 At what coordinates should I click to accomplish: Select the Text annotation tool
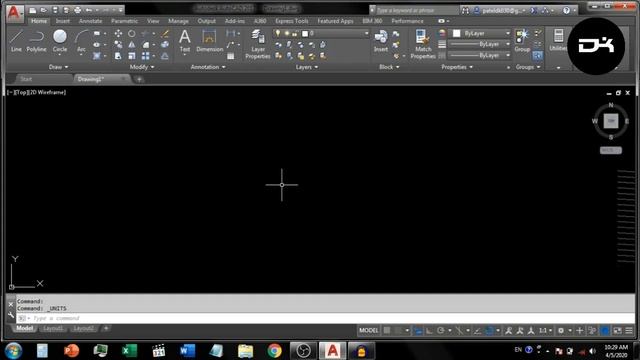click(184, 41)
